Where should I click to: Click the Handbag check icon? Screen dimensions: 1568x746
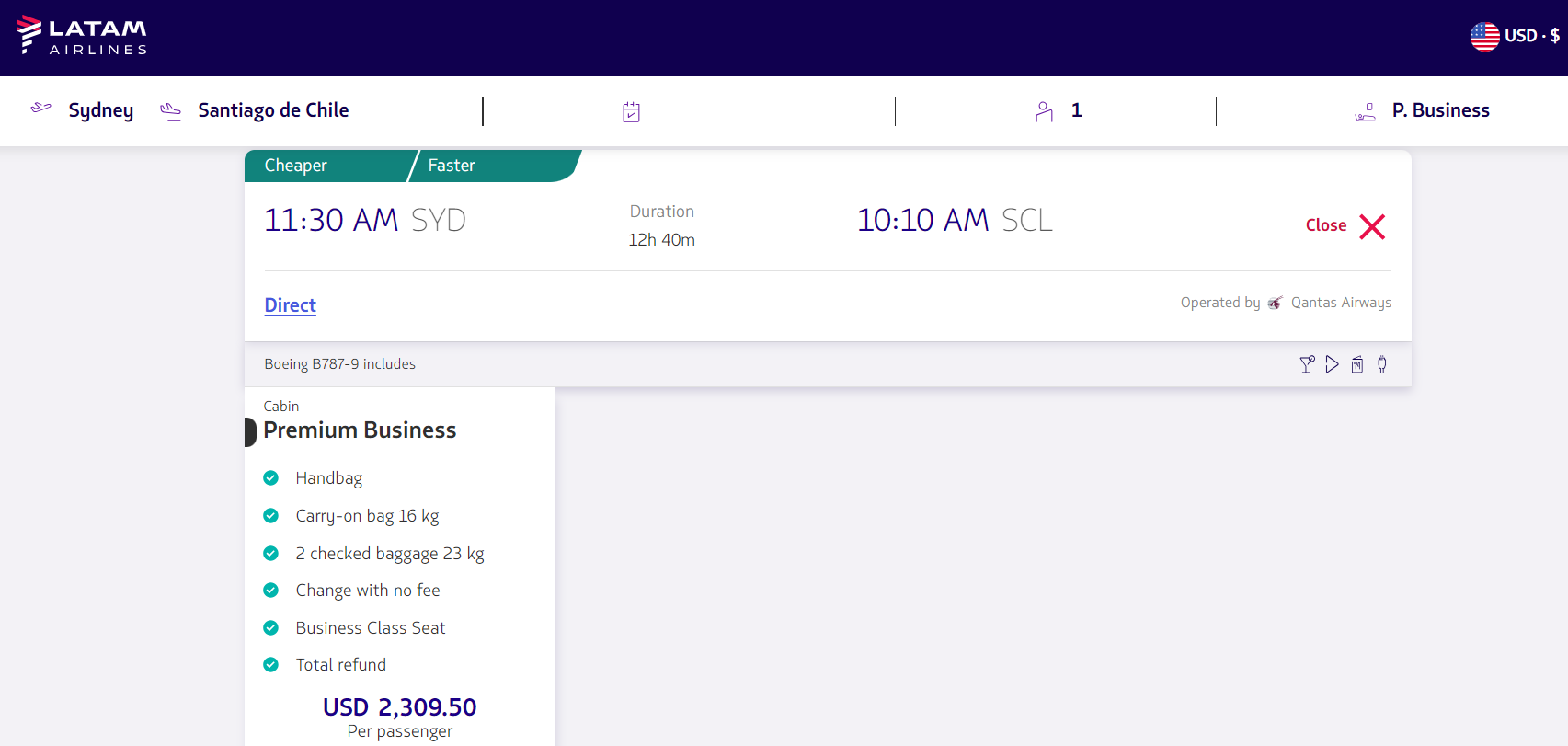(270, 478)
